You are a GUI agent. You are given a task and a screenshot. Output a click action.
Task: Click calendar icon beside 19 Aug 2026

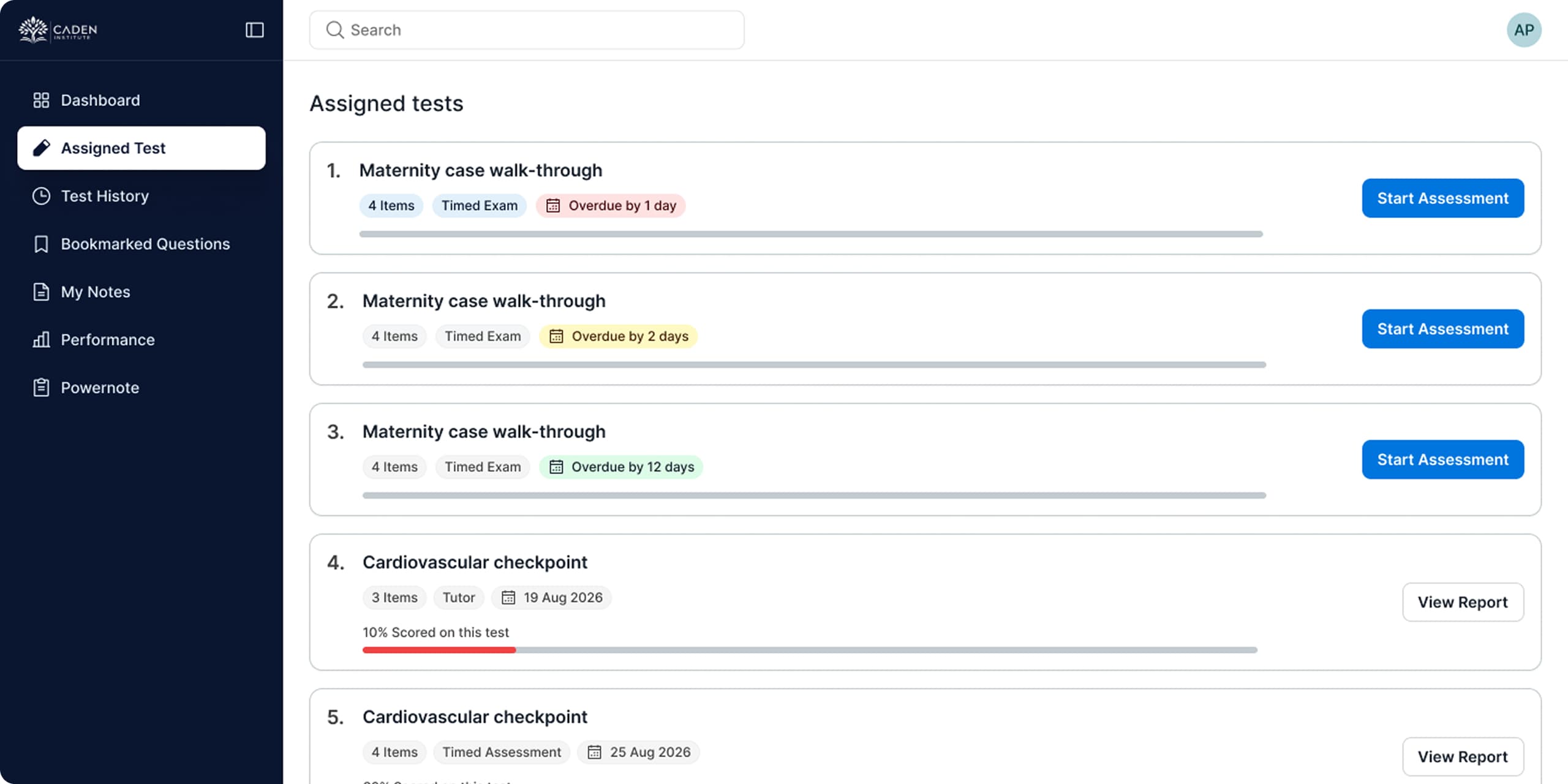tap(508, 597)
